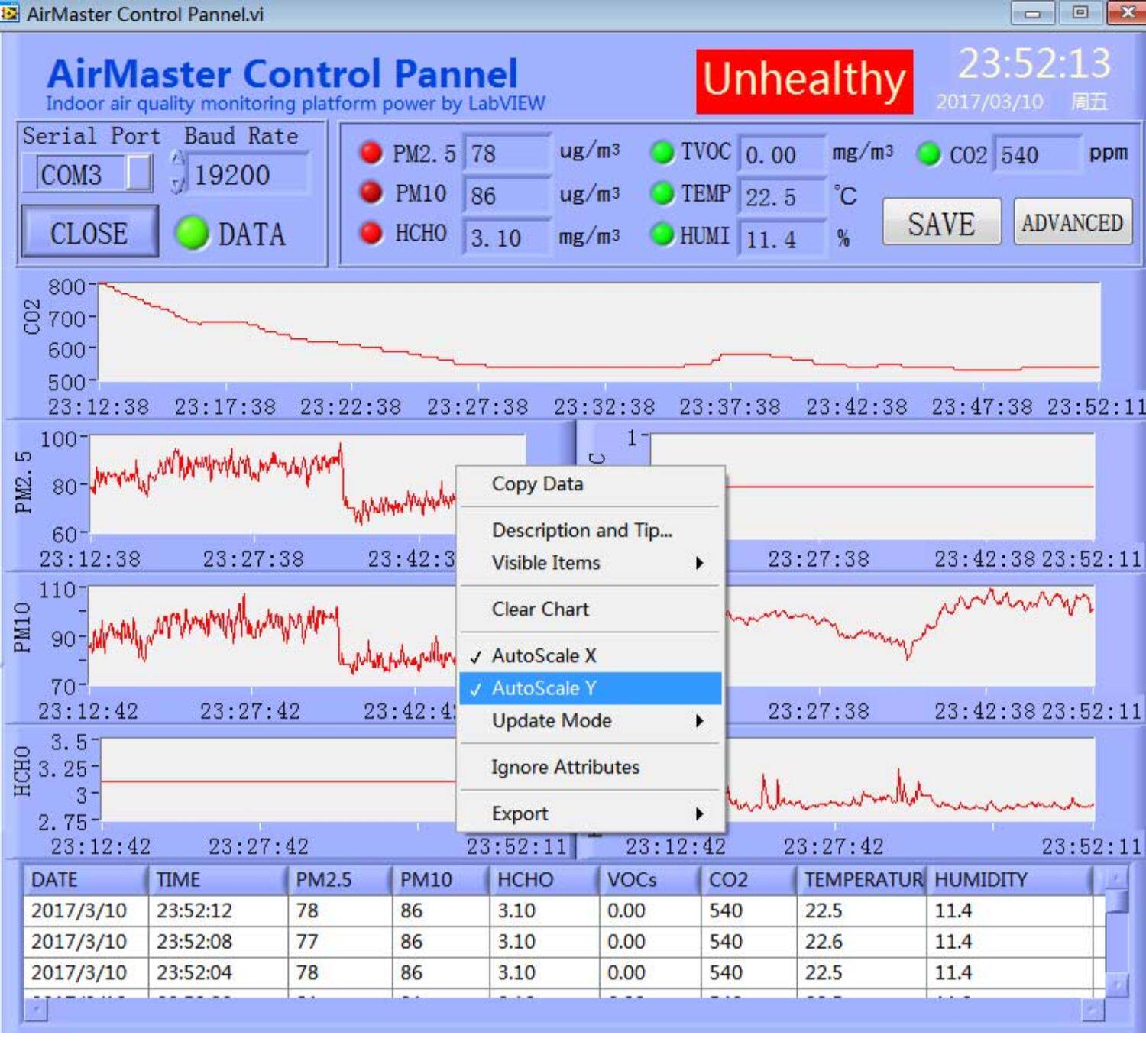The height and width of the screenshot is (1064, 1146).
Task: Click the table horizontal scrollbar left arrow
Action: pyautogui.click(x=36, y=1011)
